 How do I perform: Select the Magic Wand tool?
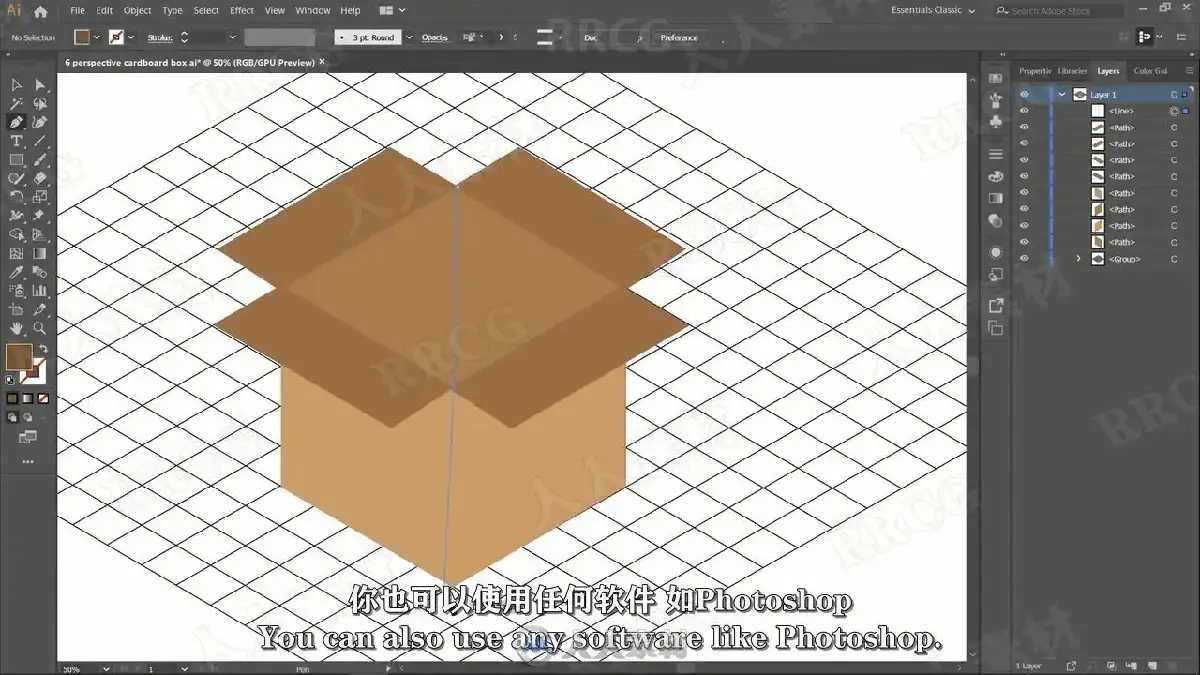point(16,104)
